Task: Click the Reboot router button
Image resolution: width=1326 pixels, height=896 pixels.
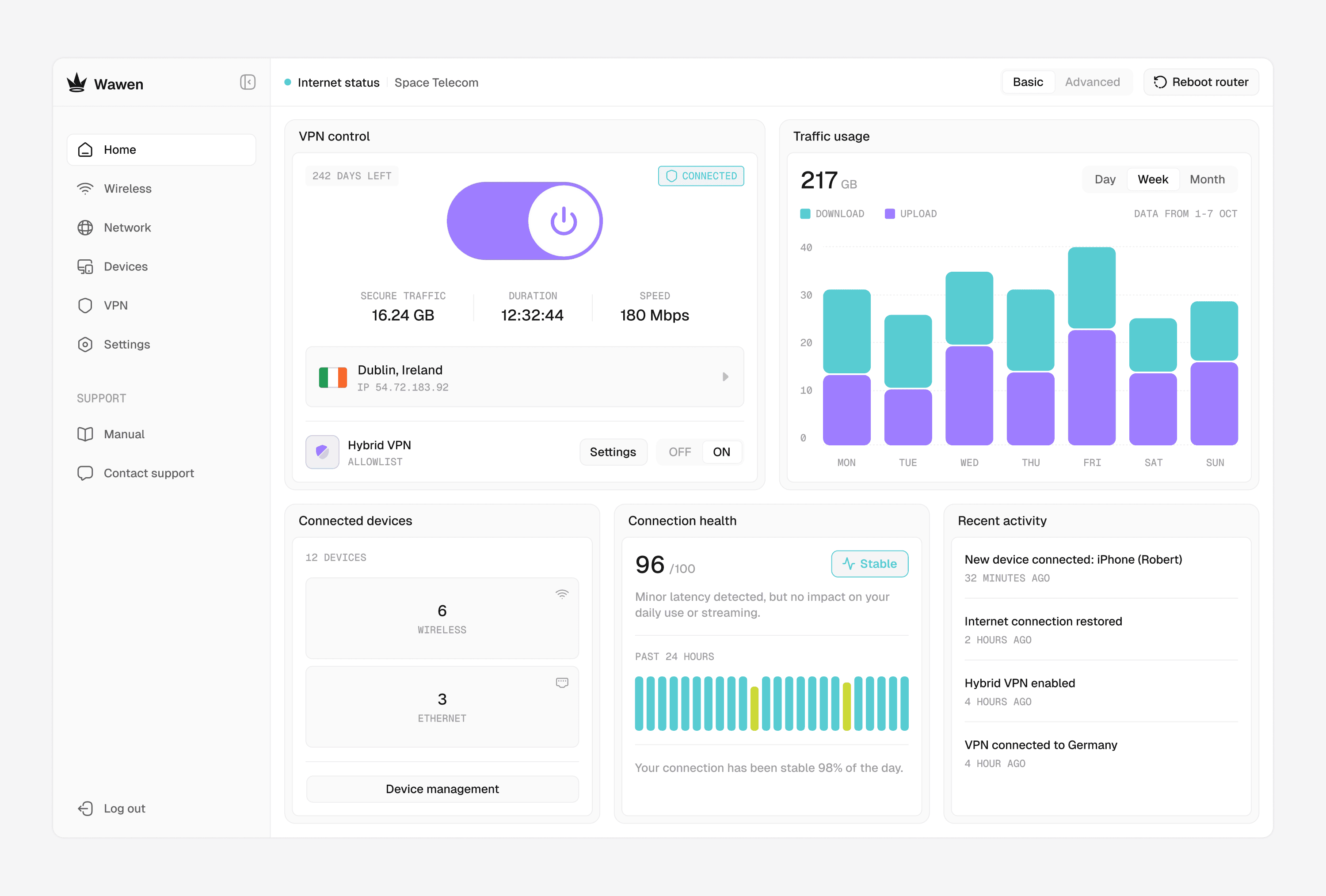Action: [1201, 82]
